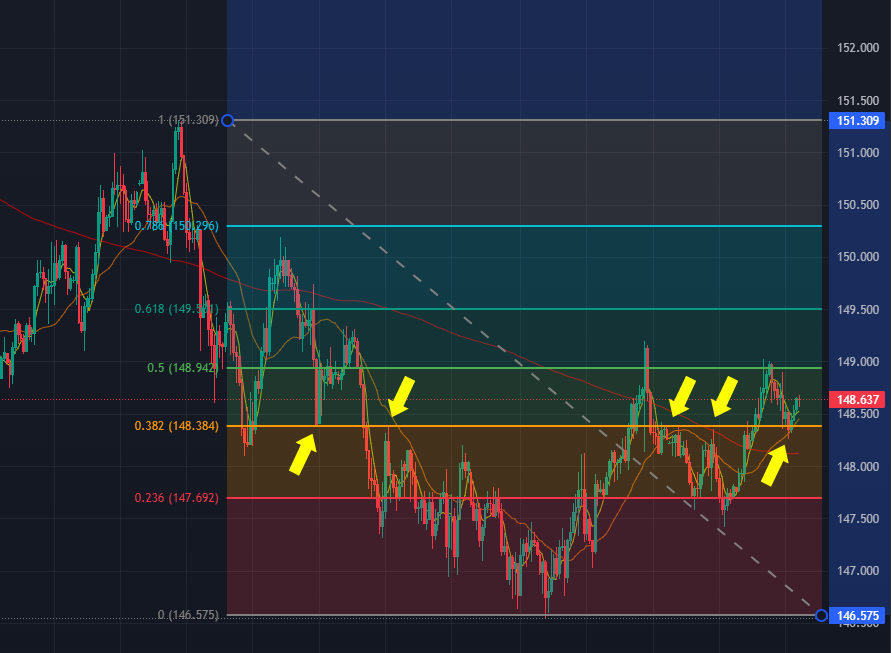Click the leftmost yellow up-pointing arrow

coord(302,455)
